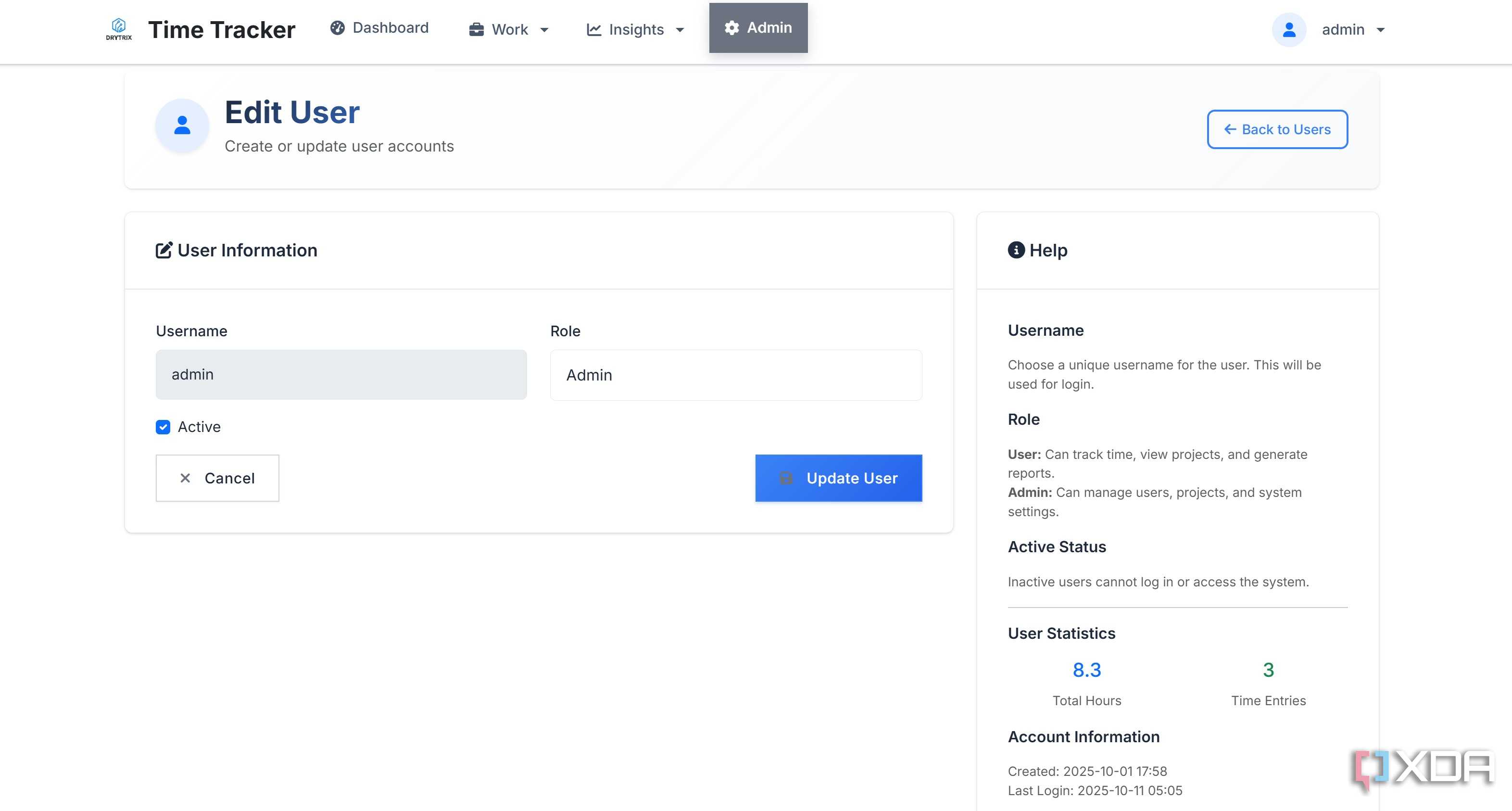Click the User Information edit pencil icon
The image size is (1512, 811).
(x=164, y=250)
